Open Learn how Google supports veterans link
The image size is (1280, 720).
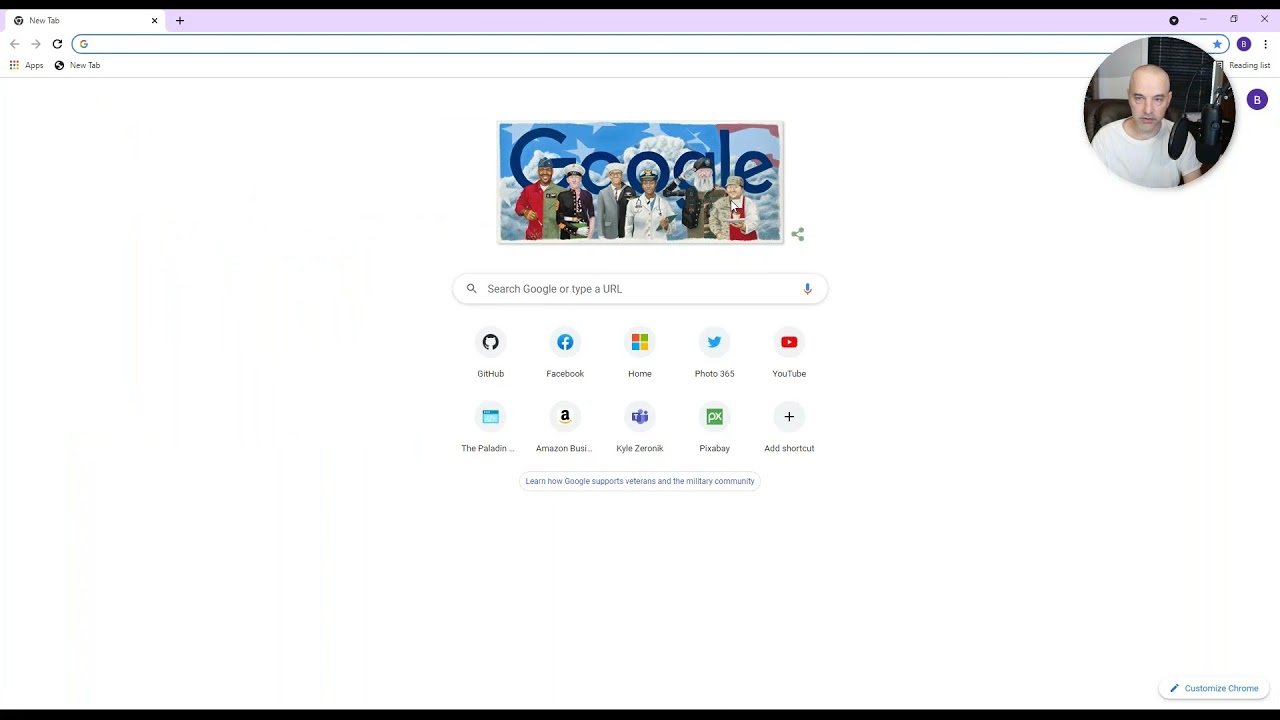(x=640, y=481)
